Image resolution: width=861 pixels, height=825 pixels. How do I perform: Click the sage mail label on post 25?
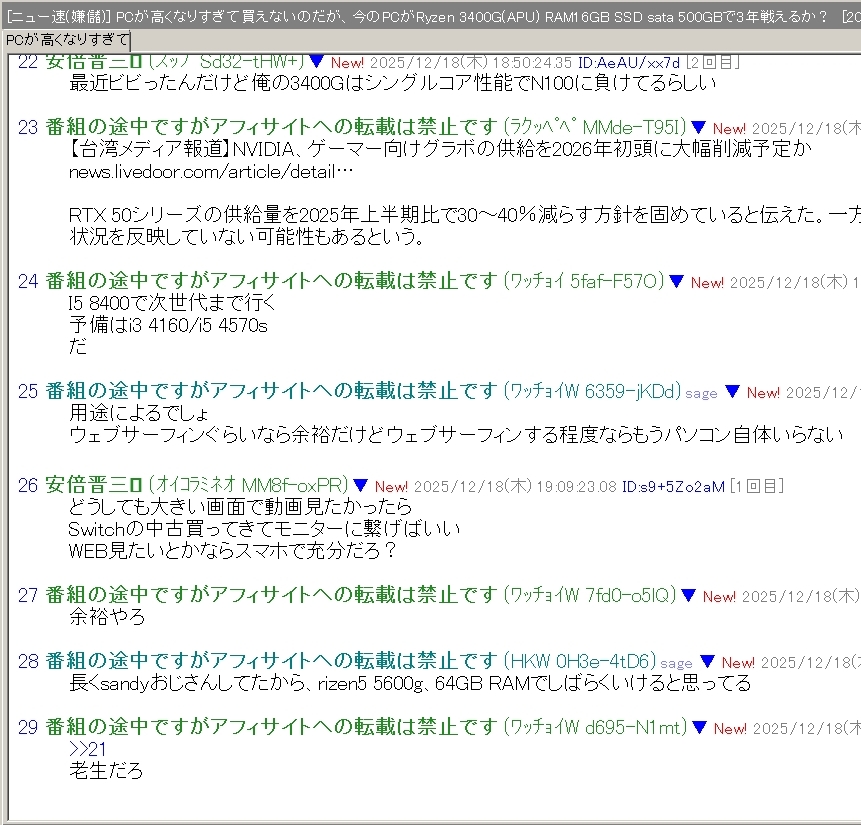click(701, 393)
